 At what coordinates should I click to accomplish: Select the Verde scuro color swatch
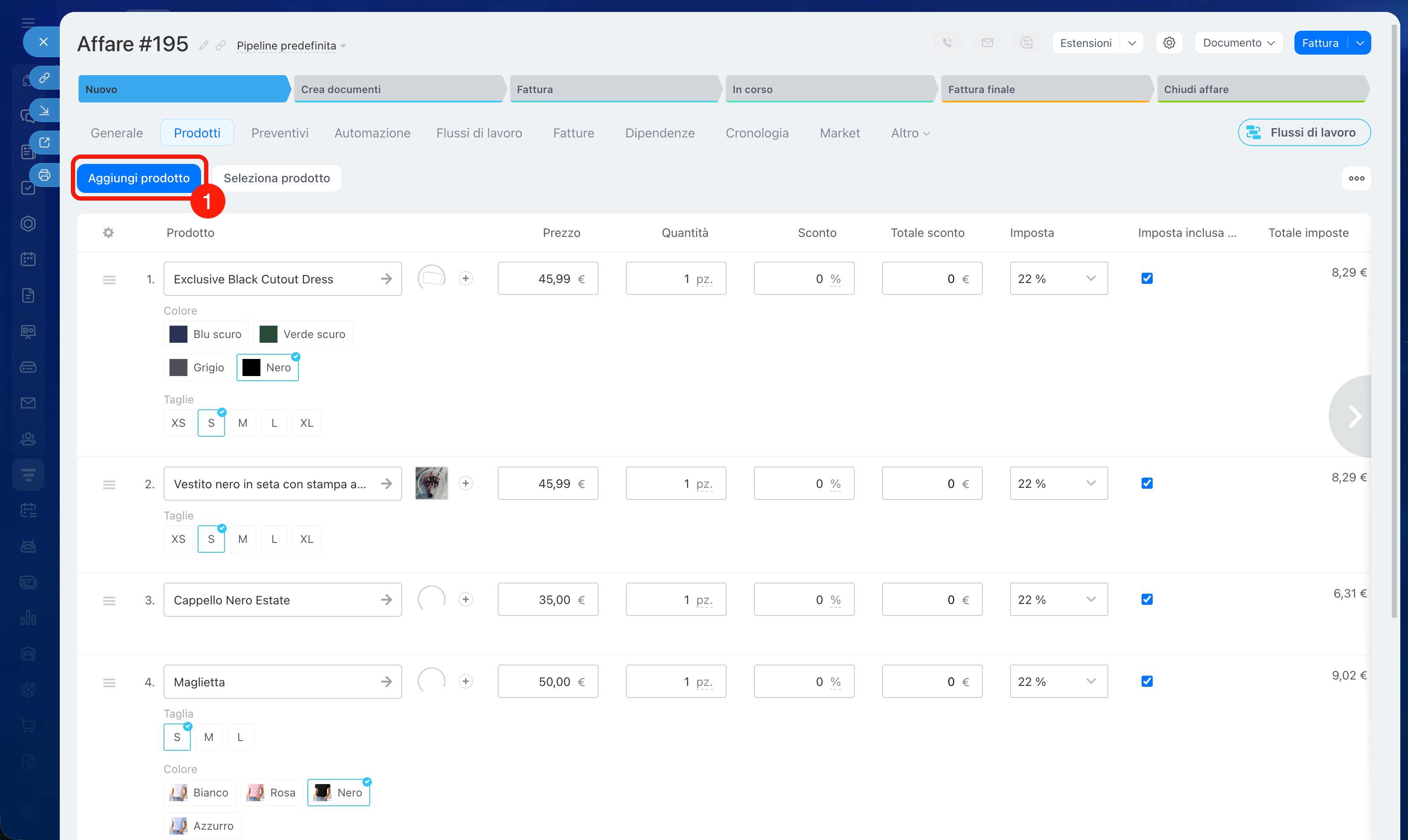tap(303, 334)
